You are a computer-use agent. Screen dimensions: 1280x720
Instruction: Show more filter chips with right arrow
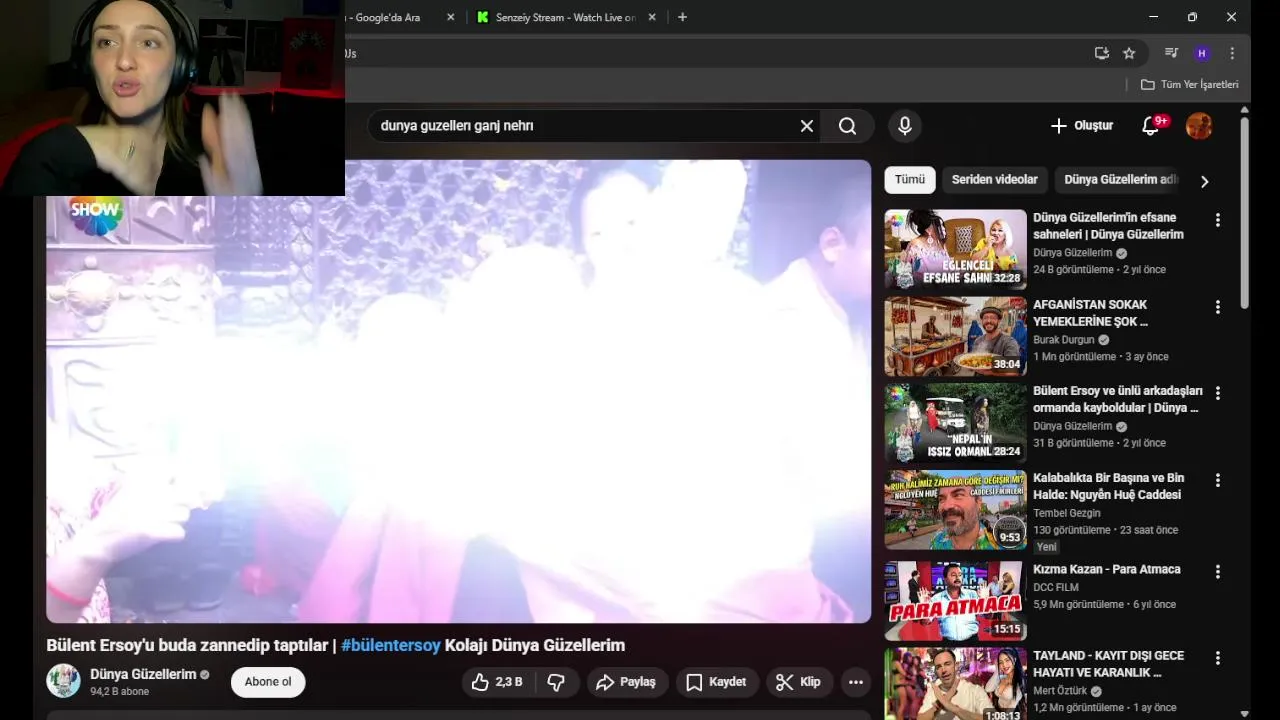1204,181
